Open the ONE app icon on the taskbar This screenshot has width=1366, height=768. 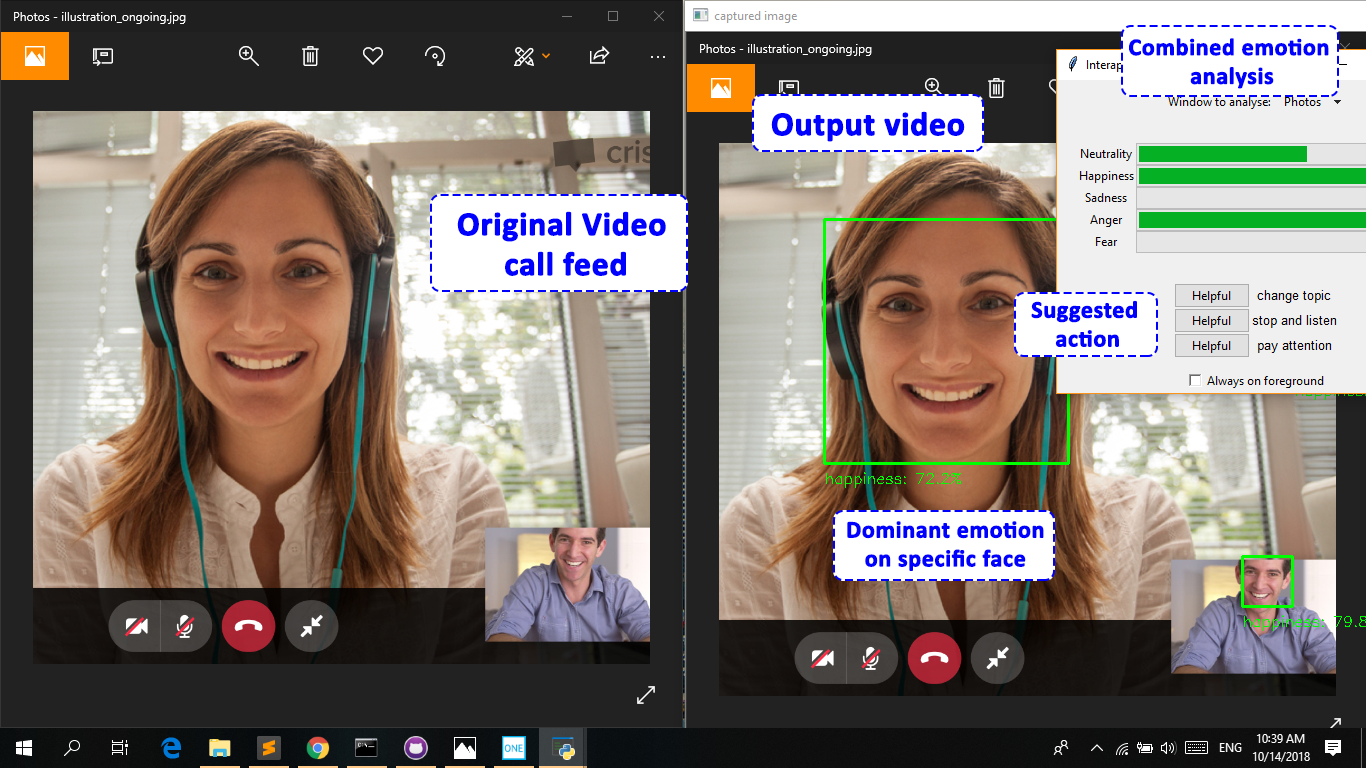pos(514,748)
